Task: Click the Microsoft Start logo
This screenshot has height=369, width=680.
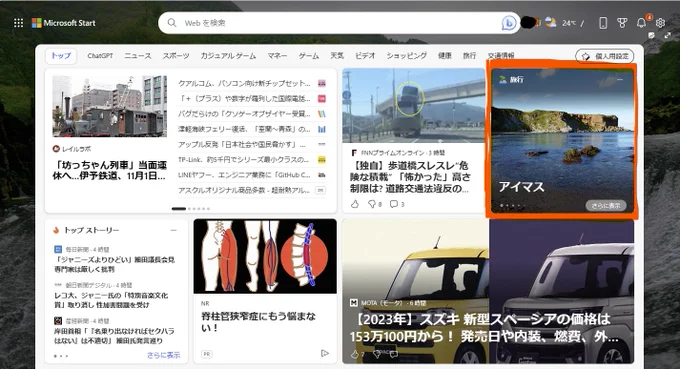Action: click(x=64, y=23)
